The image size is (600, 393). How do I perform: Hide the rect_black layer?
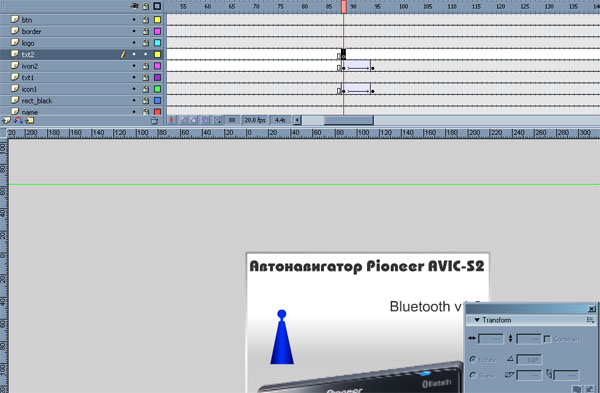click(x=134, y=100)
